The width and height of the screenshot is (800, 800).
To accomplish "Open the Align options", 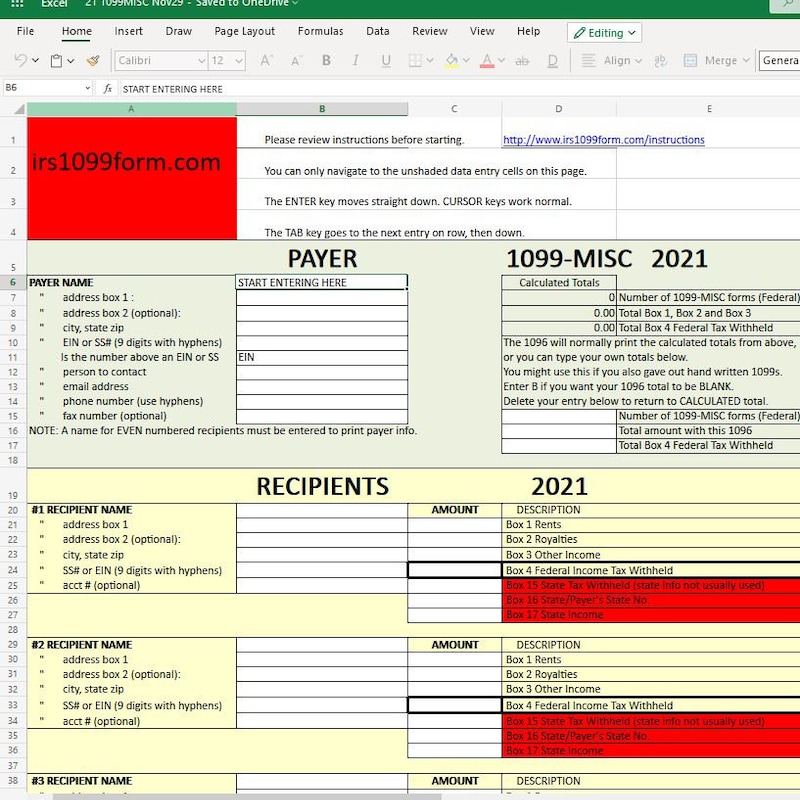I will (613, 60).
